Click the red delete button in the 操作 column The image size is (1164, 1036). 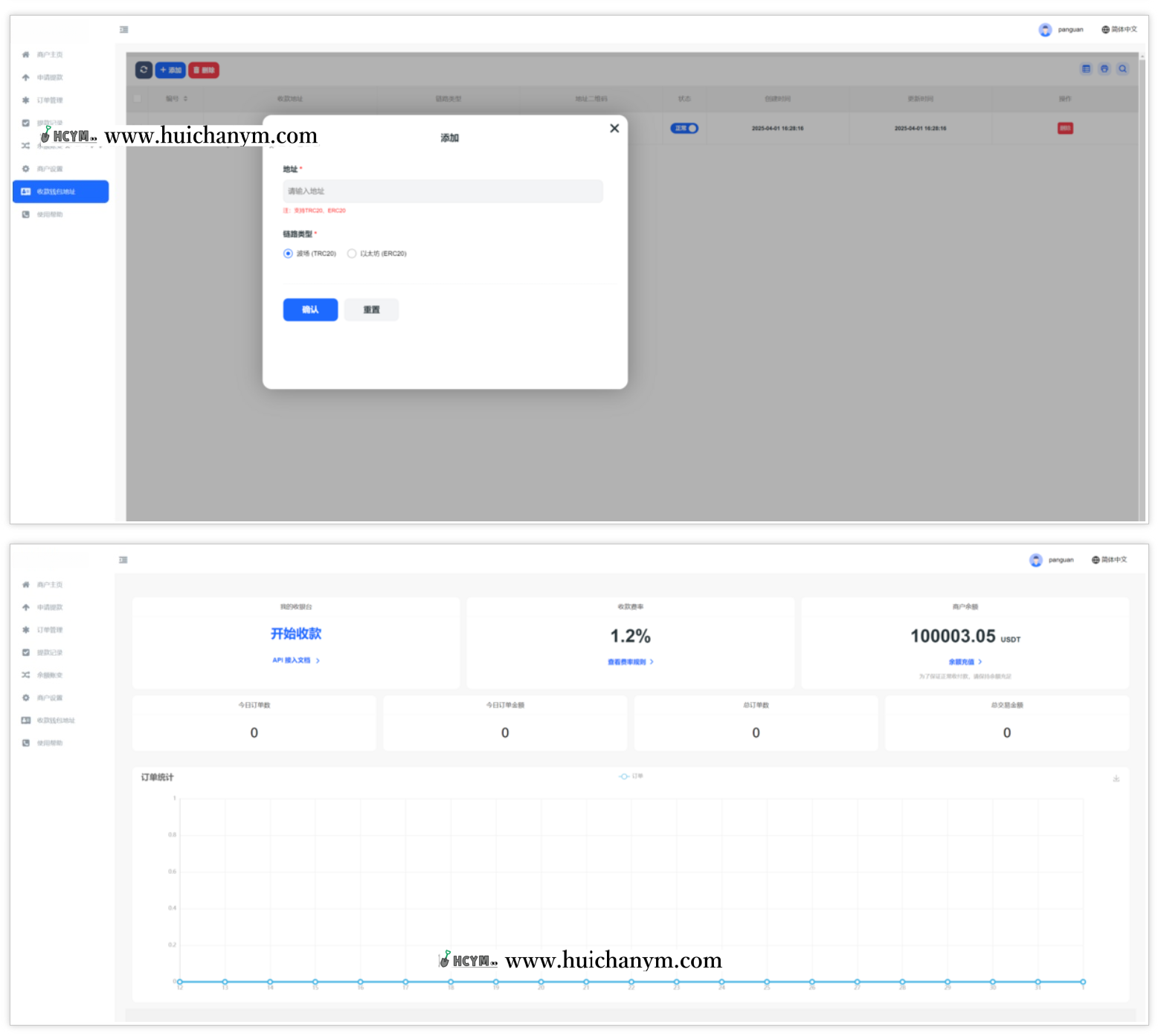(x=1065, y=129)
